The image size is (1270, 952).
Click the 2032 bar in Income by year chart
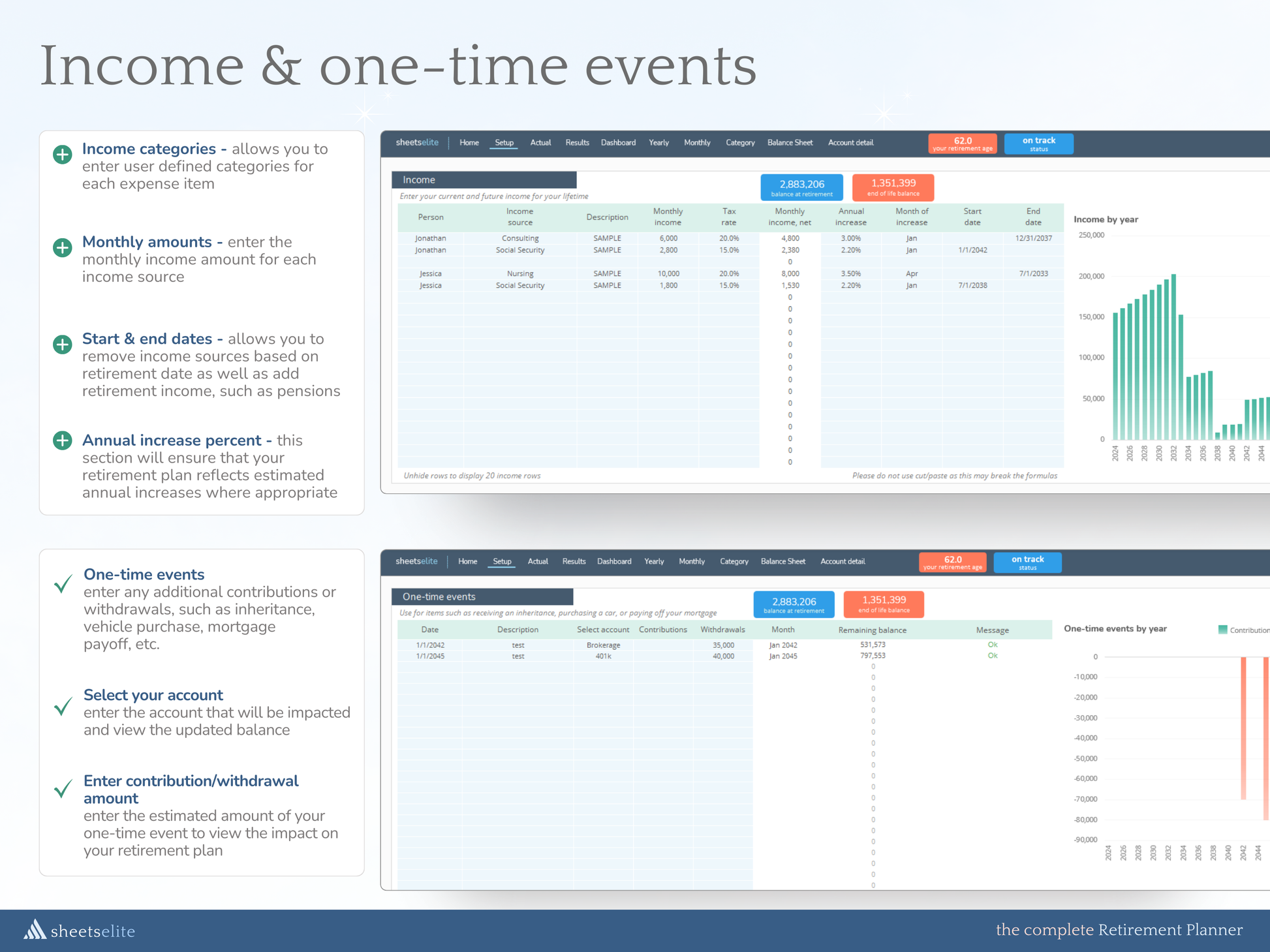1173,356
